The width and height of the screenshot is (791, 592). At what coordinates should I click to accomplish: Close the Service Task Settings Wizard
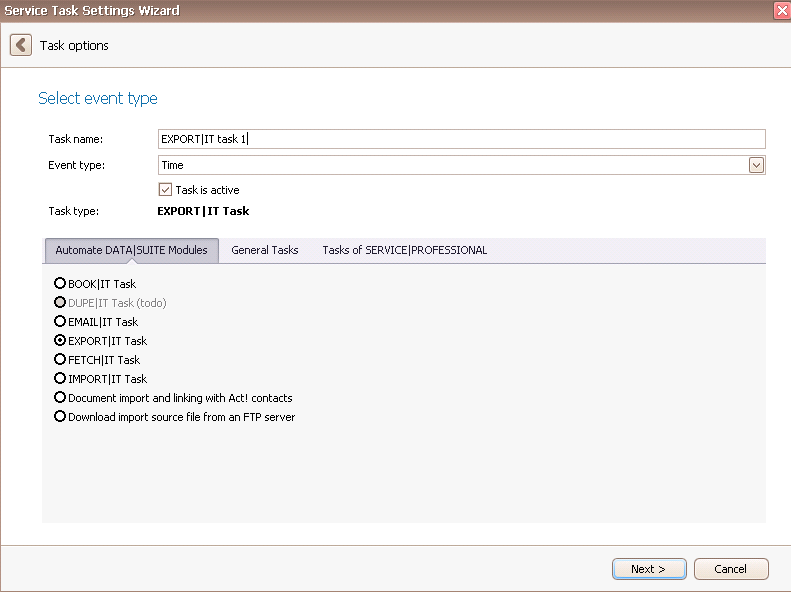[x=781, y=11]
